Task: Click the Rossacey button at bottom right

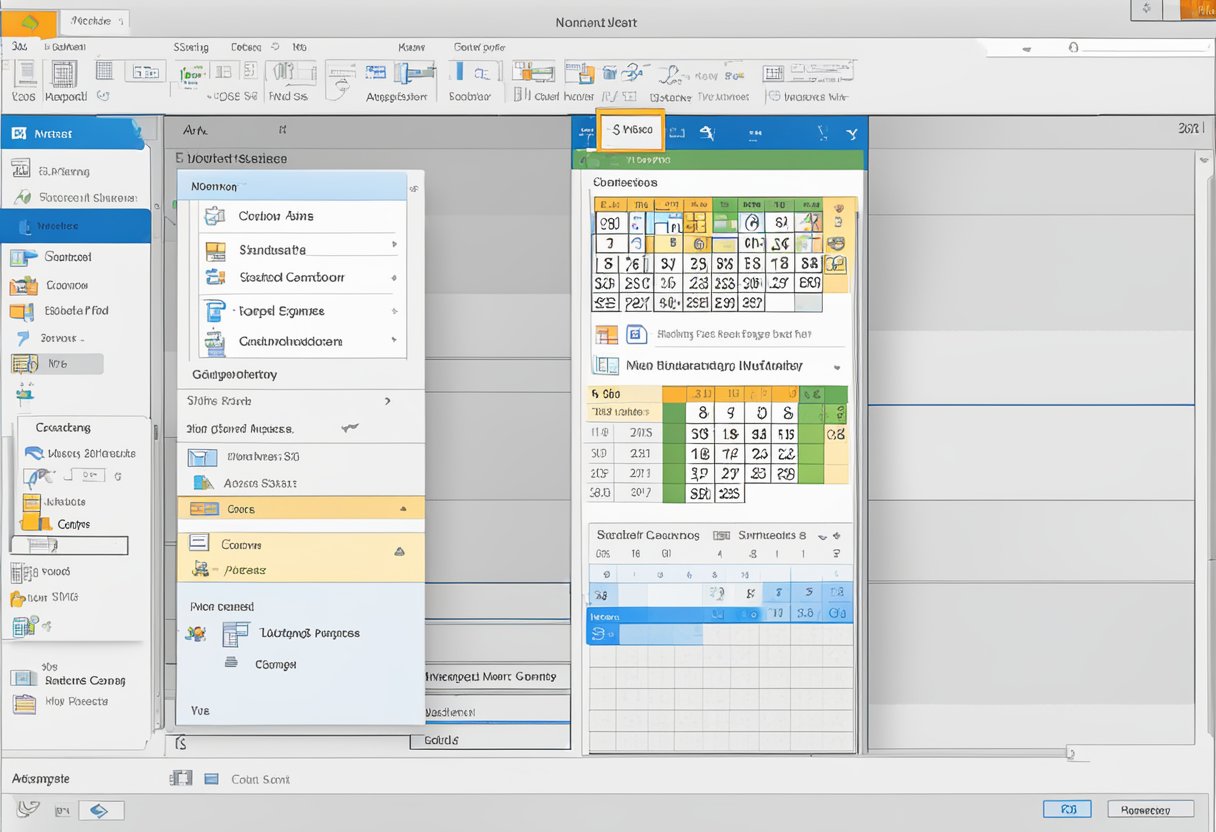Action: coord(1151,809)
